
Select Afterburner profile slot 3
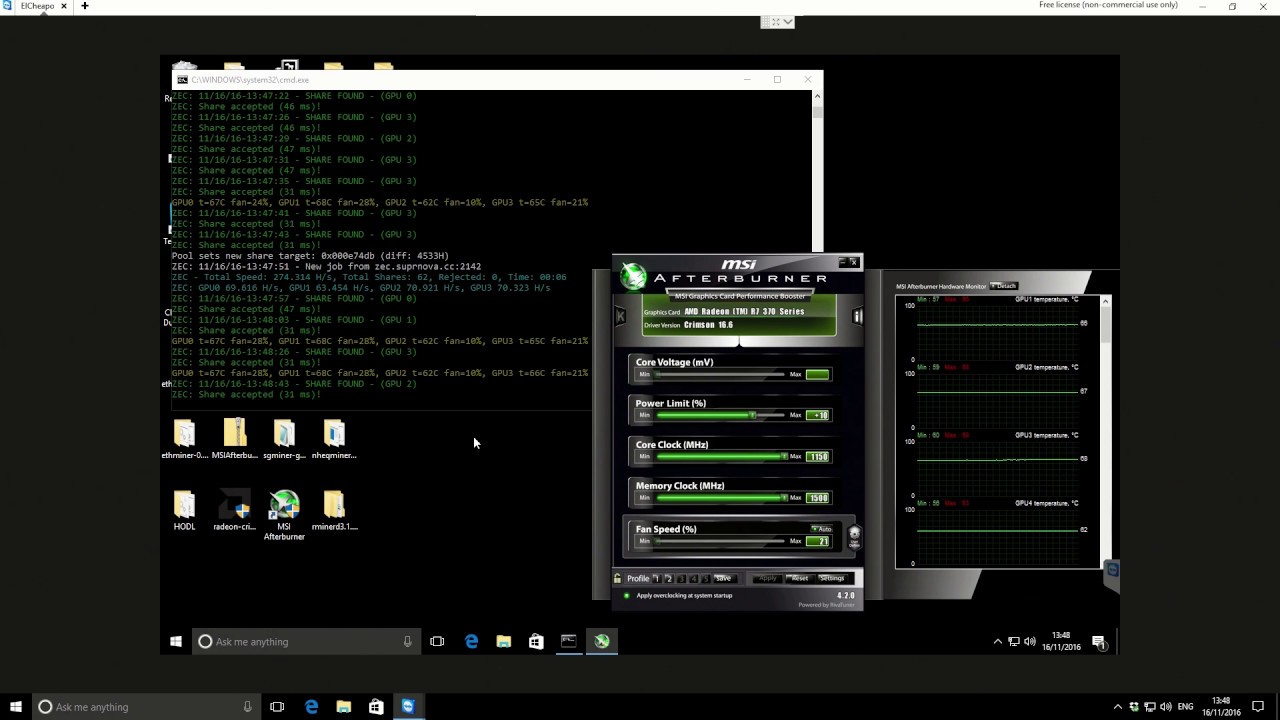click(x=681, y=578)
